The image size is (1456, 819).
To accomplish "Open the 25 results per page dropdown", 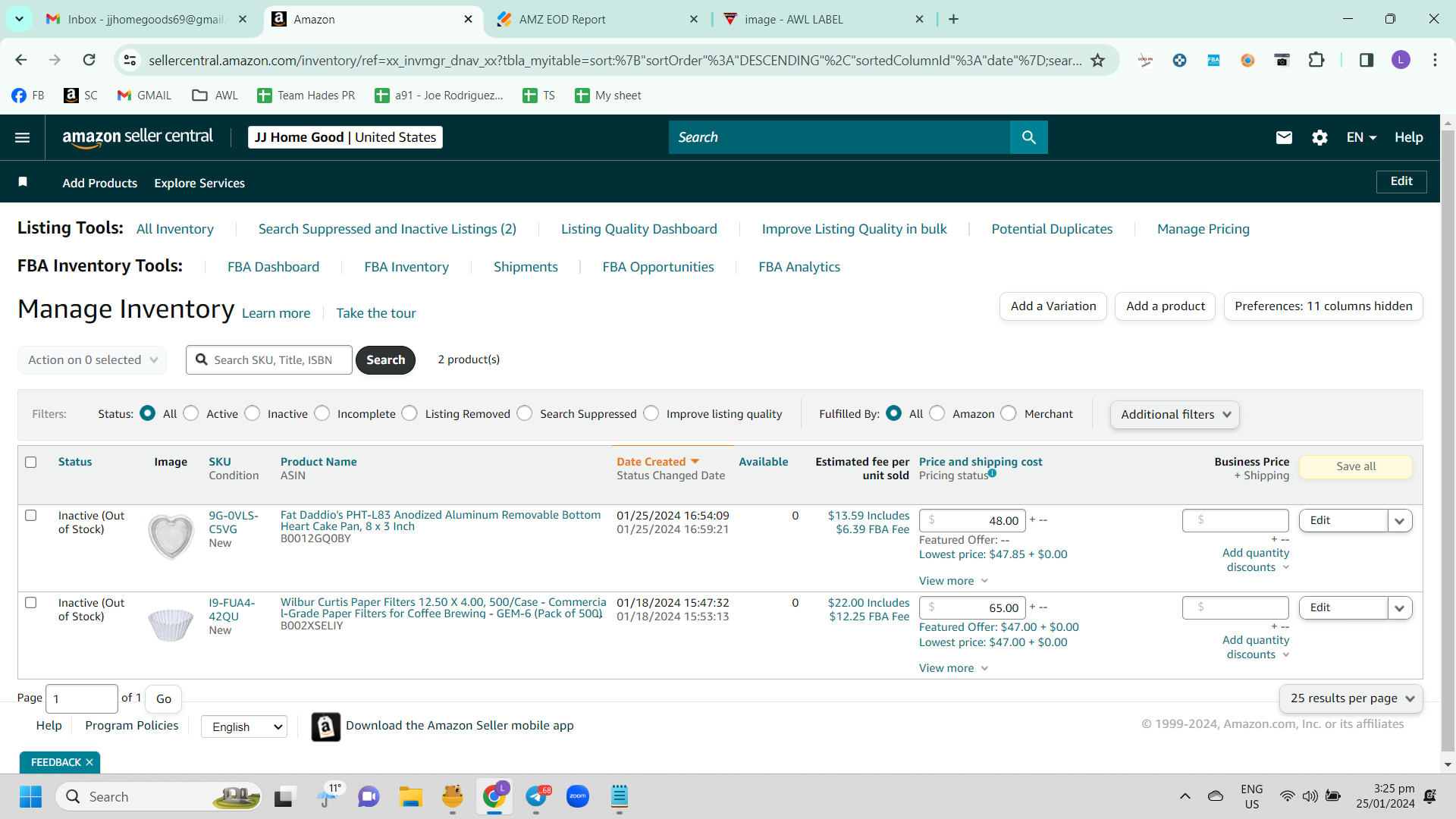I will [1351, 698].
